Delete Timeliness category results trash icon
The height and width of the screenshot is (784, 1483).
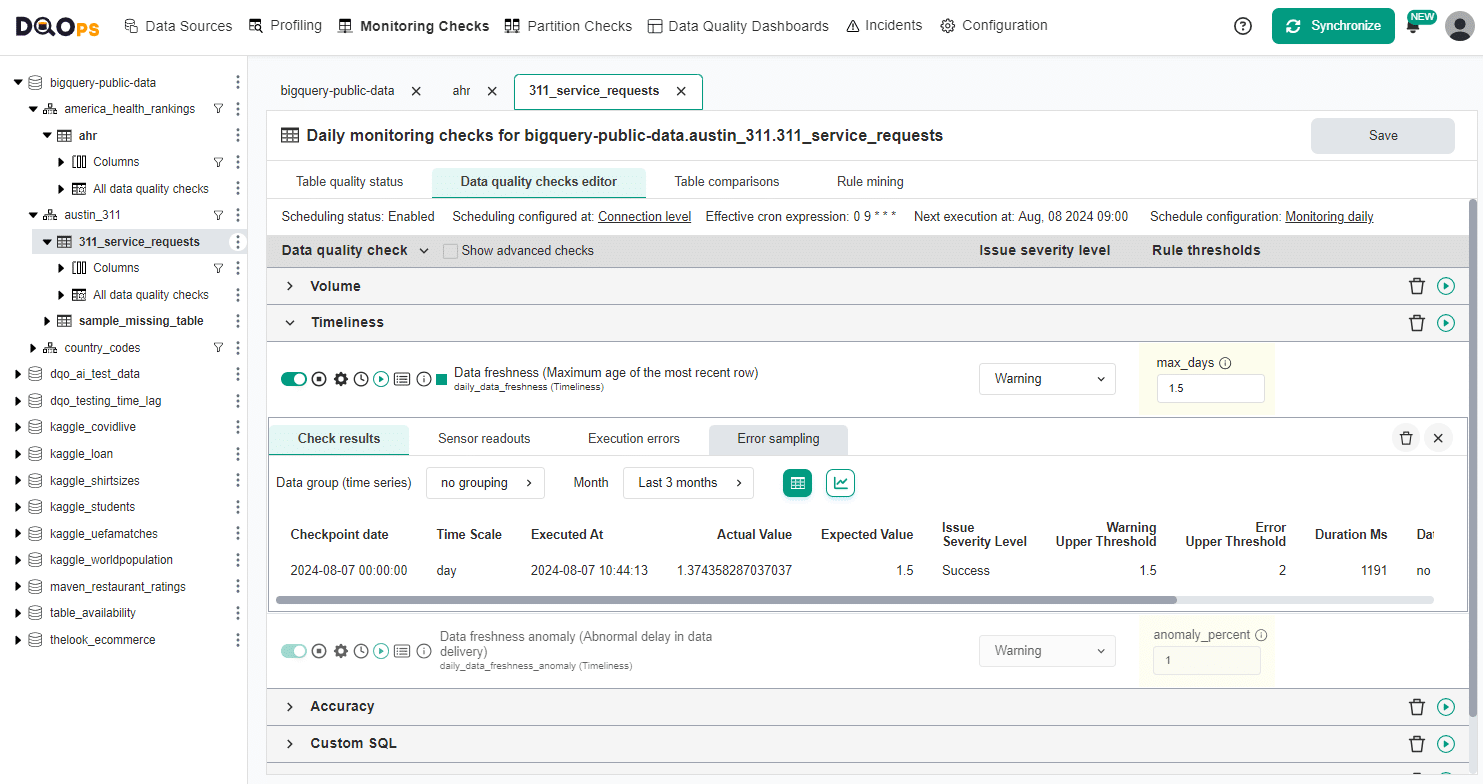pyautogui.click(x=1416, y=323)
